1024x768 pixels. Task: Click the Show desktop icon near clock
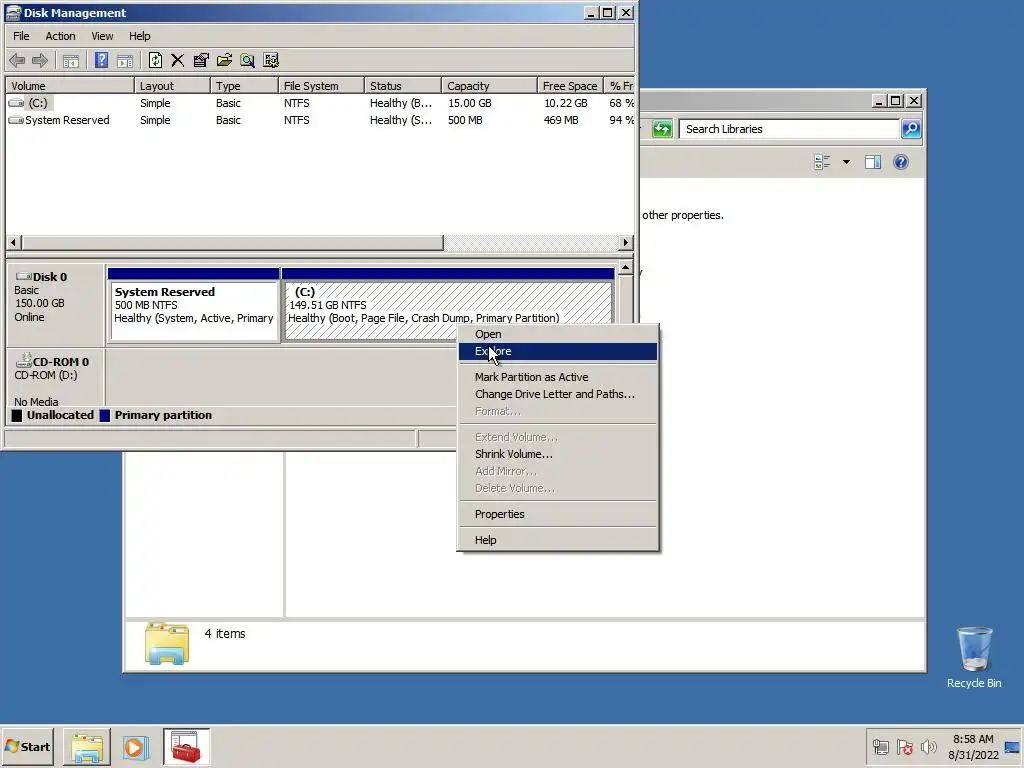(x=1012, y=746)
